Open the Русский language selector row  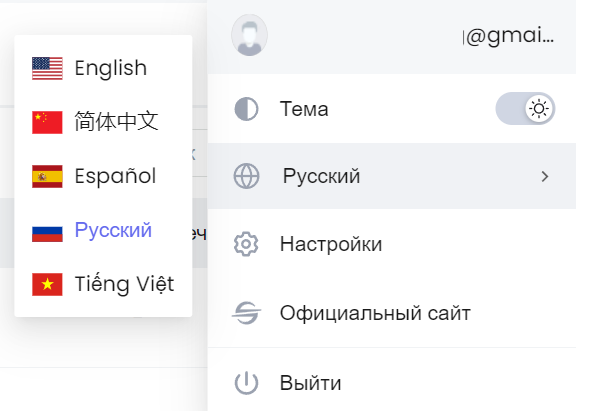pos(391,176)
